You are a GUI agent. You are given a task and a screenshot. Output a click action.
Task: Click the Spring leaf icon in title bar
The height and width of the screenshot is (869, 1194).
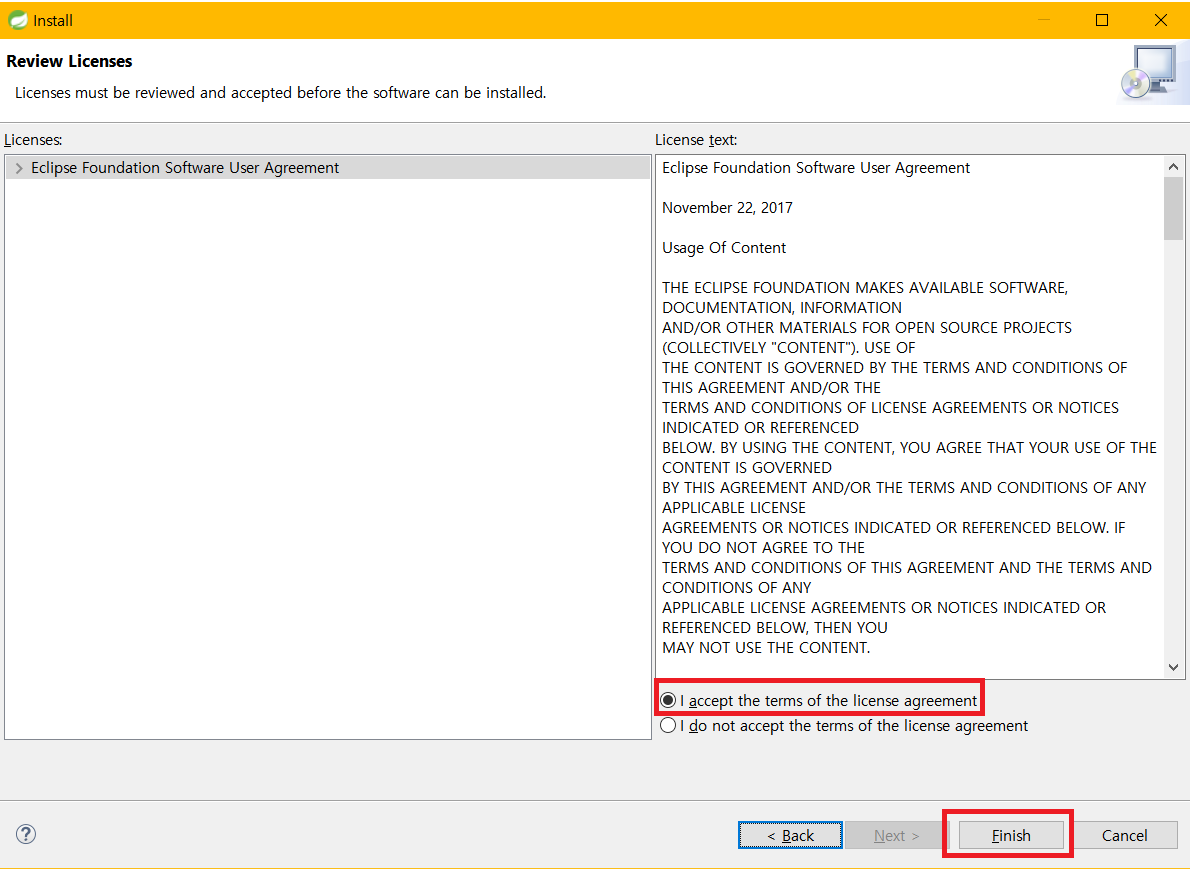tap(17, 20)
